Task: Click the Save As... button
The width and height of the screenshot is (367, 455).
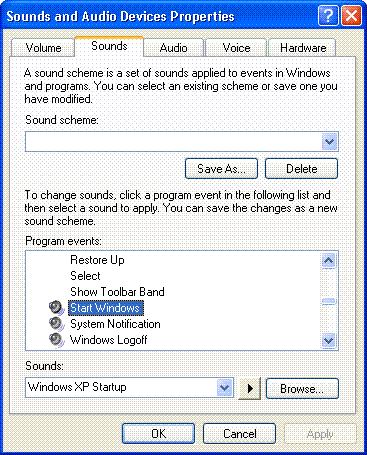Action: (x=221, y=169)
